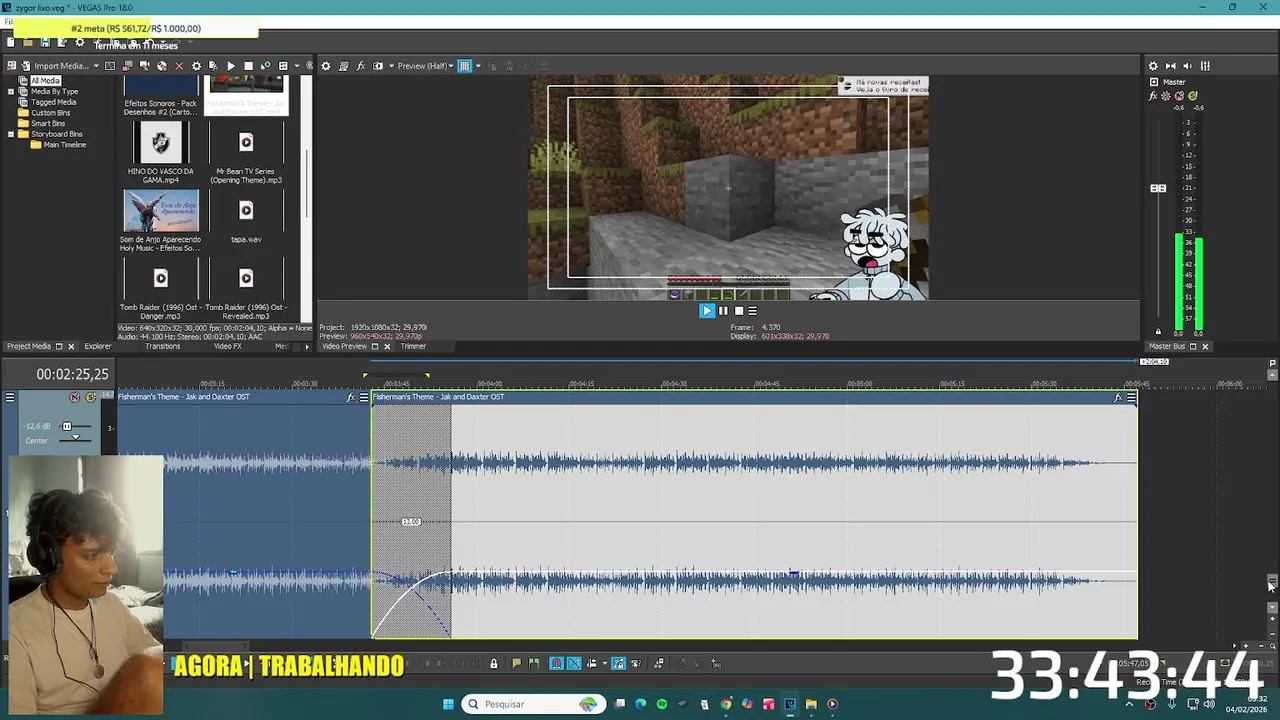Screen dimensions: 1280x720
Task: Close the Project Media panel
Action: pos(71,346)
